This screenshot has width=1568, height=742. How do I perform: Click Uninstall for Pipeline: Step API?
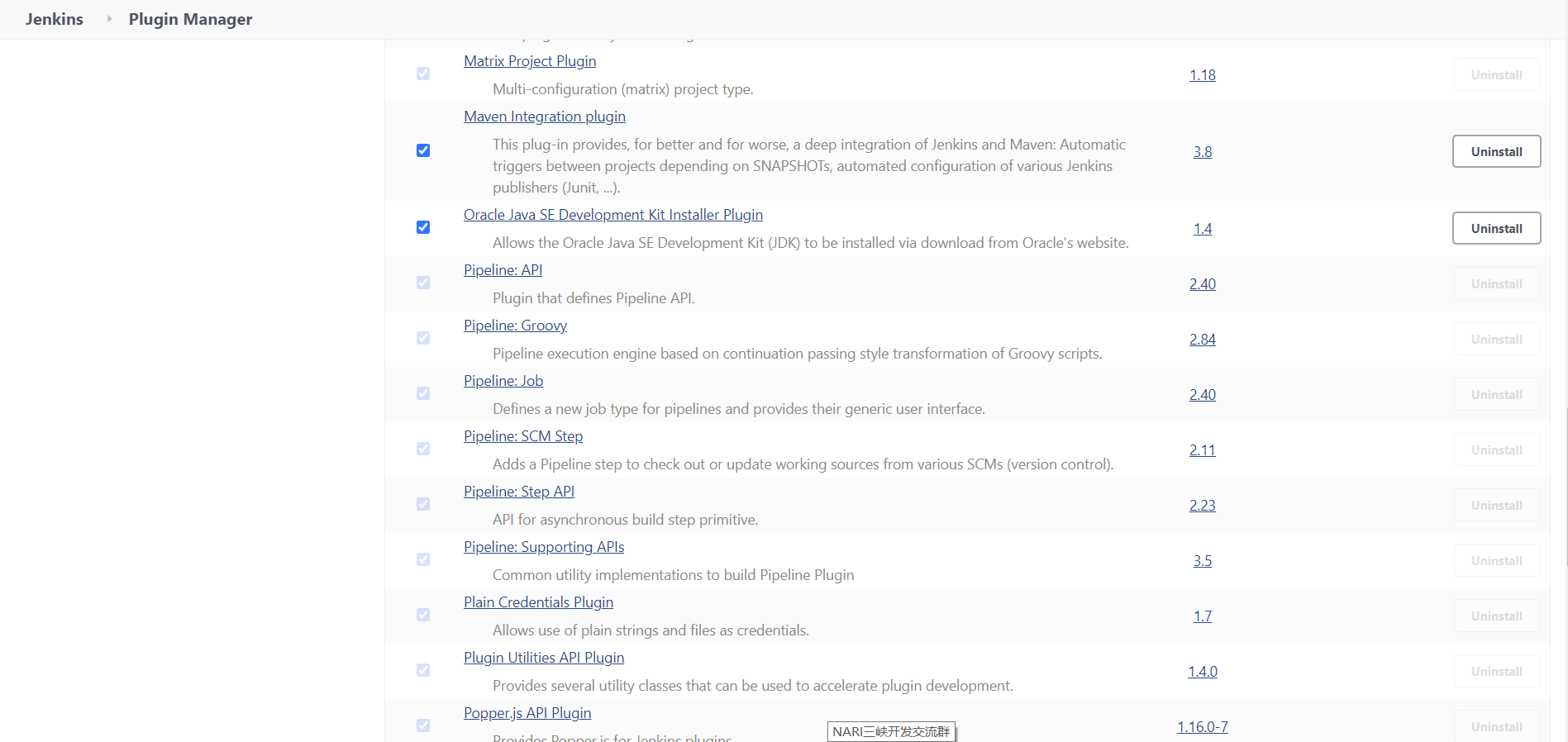coord(1496,505)
